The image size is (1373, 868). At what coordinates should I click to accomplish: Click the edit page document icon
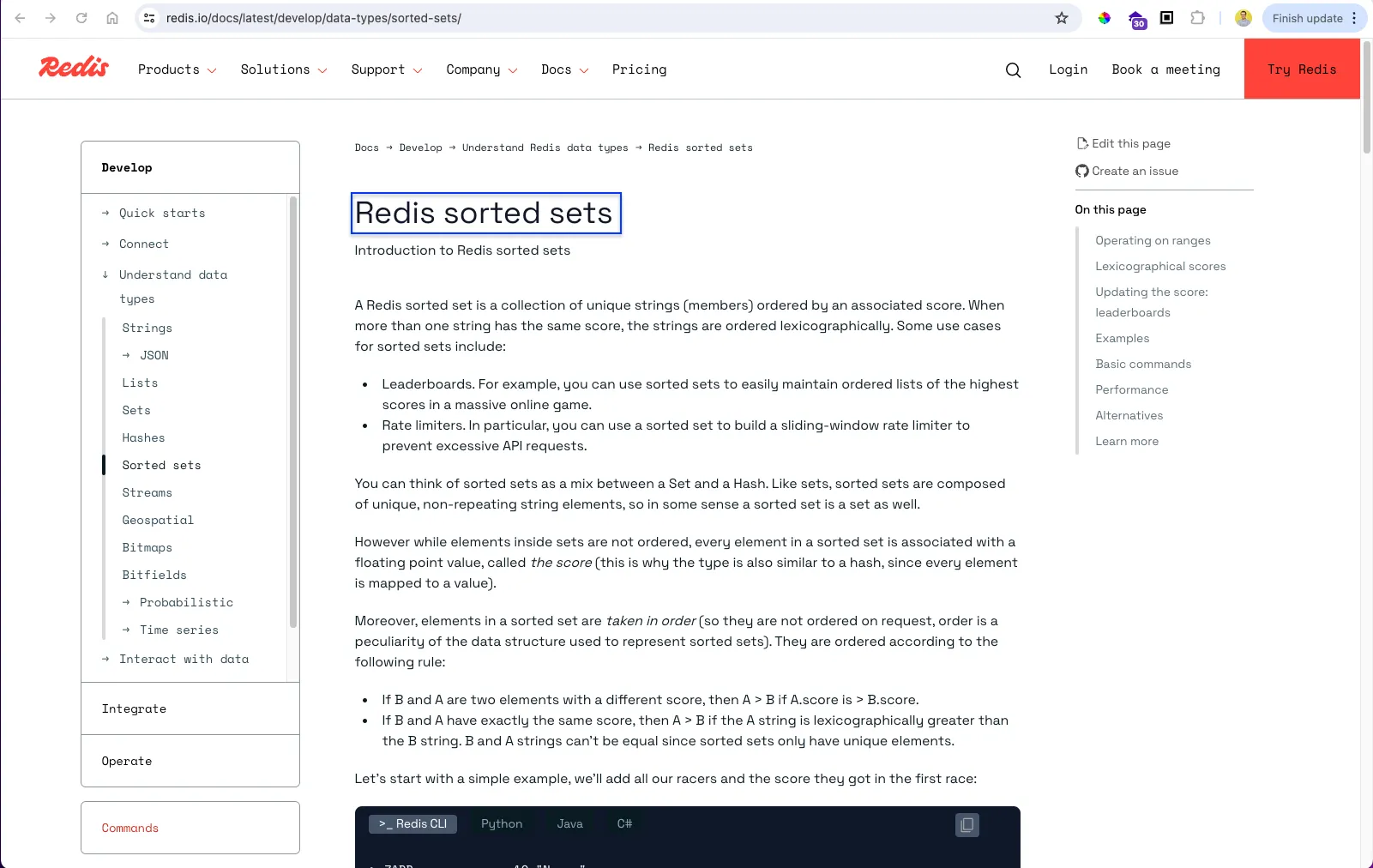1082,144
